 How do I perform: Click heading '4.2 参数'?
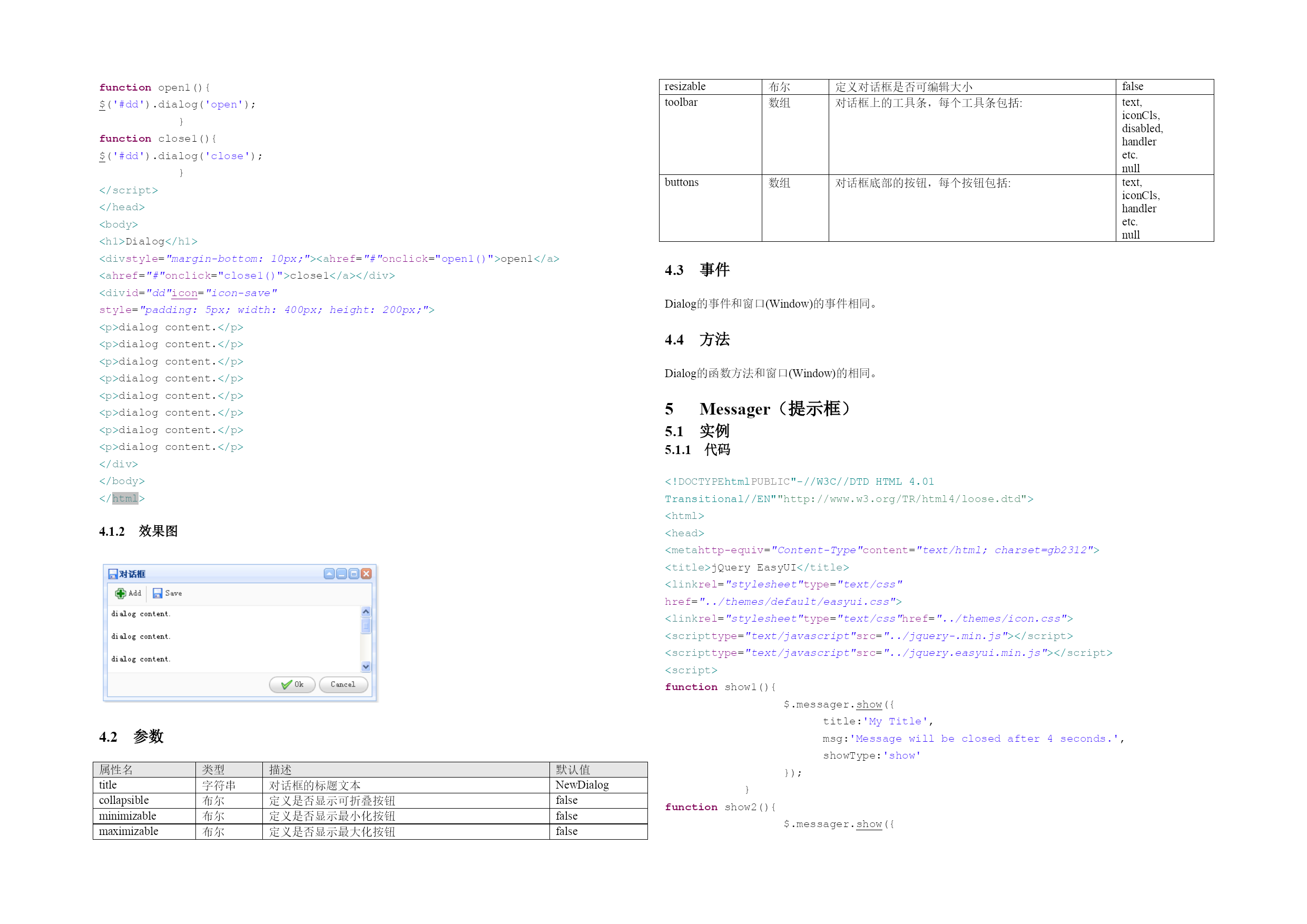pyautogui.click(x=131, y=736)
